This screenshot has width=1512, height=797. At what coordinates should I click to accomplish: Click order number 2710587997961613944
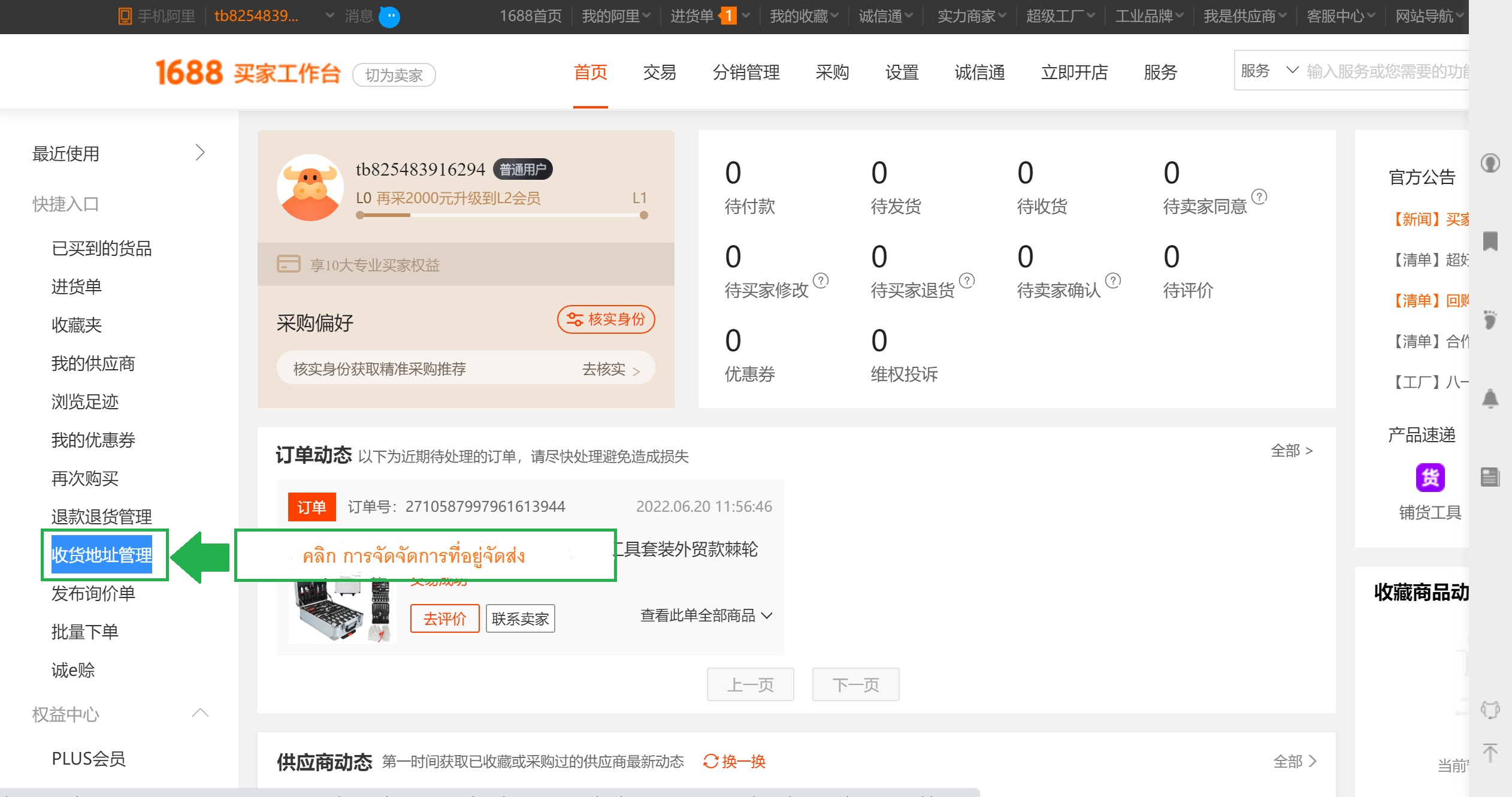click(x=485, y=506)
